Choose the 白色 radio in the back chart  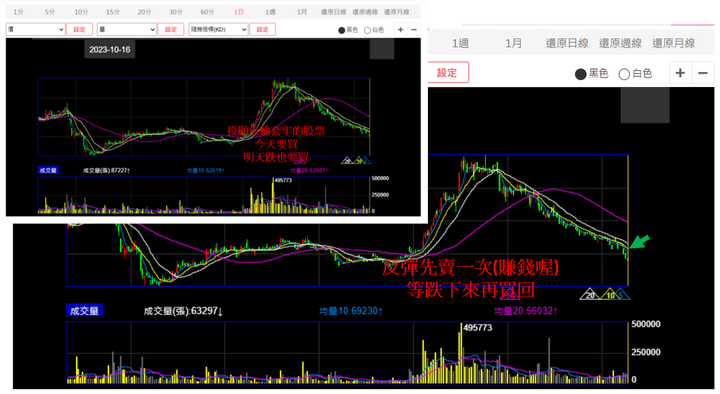[x=624, y=74]
